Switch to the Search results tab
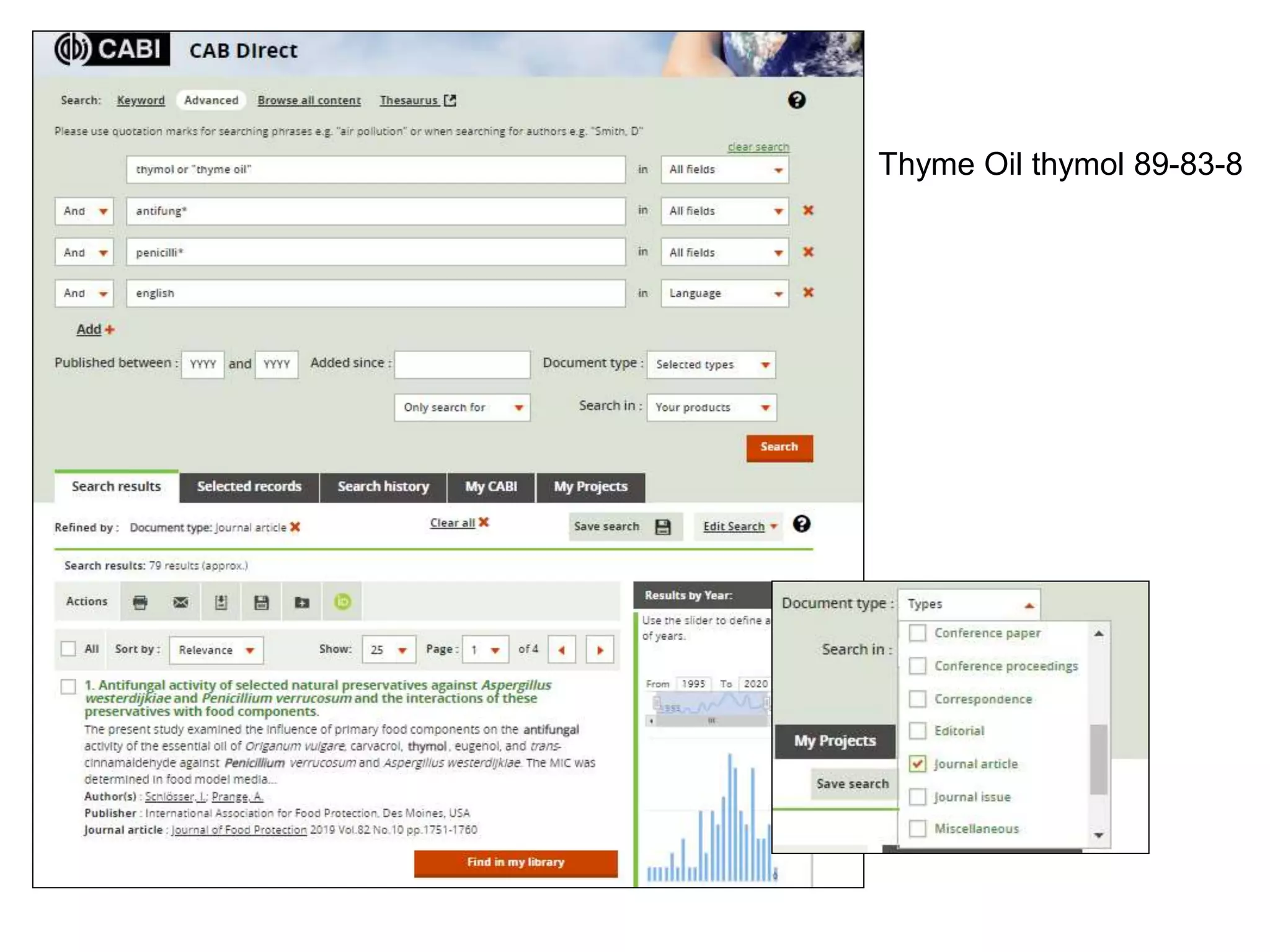Screen dimensions: 1270x952 click(116, 487)
